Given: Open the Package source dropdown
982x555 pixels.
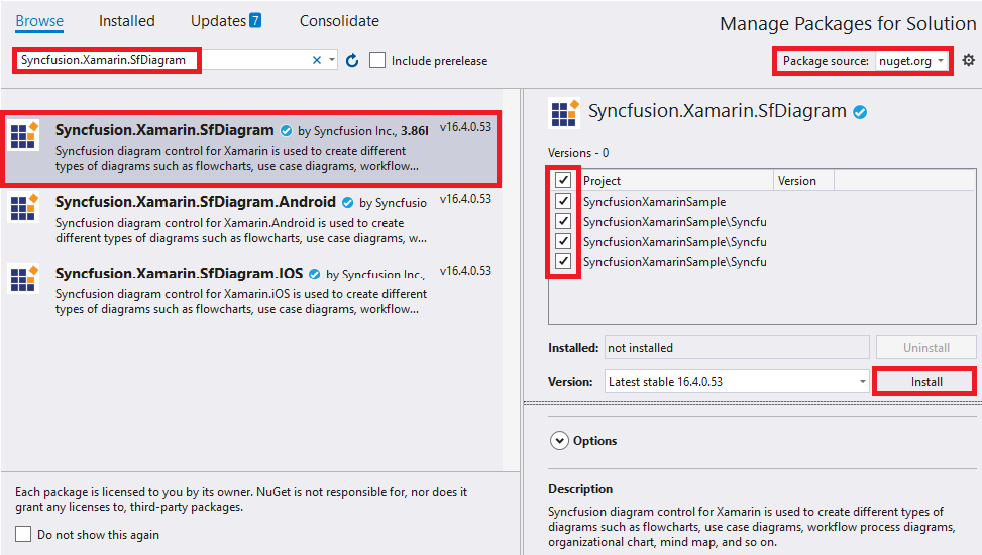Looking at the screenshot, I should 911,61.
